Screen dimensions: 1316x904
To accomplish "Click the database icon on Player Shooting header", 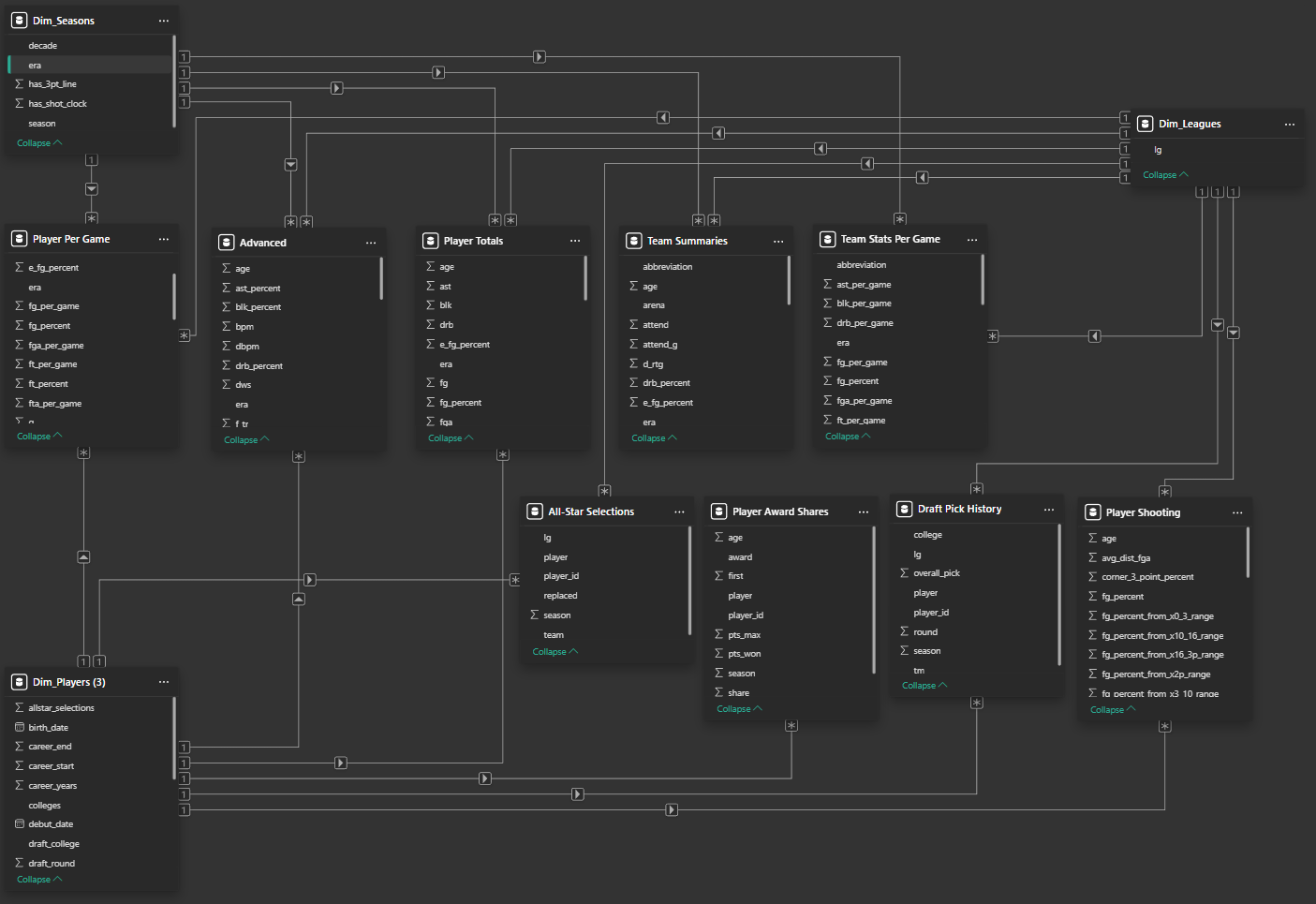I will 1092,511.
